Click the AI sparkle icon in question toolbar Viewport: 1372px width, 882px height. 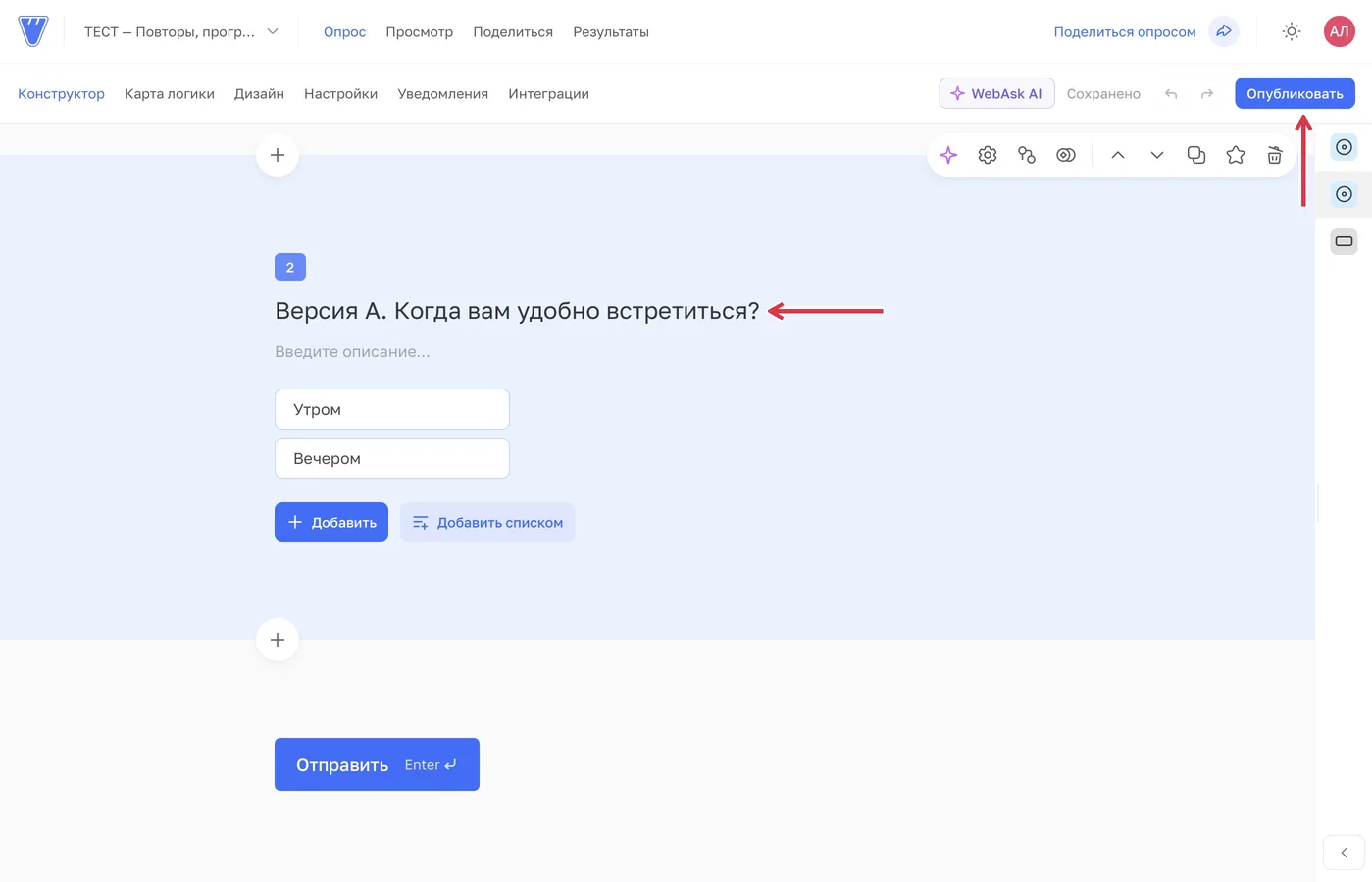(x=948, y=155)
